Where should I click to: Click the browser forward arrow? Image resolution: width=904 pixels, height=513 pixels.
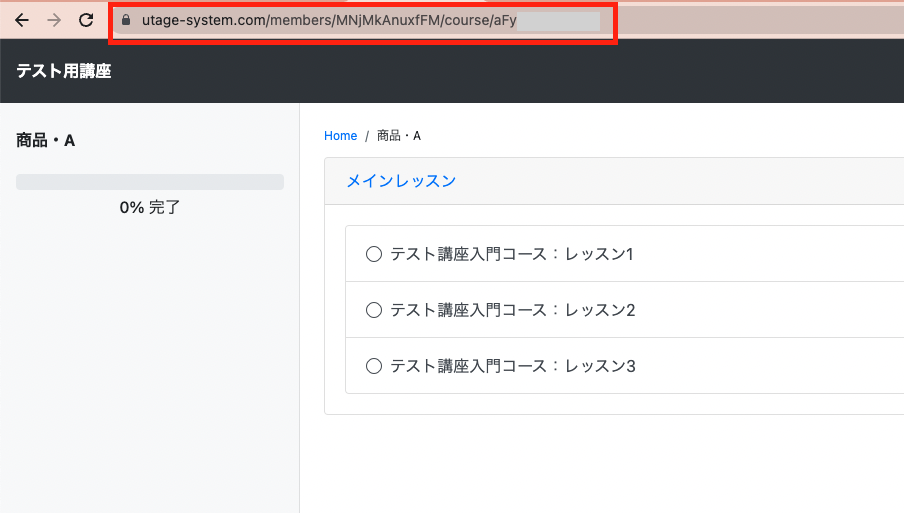pyautogui.click(x=54, y=20)
